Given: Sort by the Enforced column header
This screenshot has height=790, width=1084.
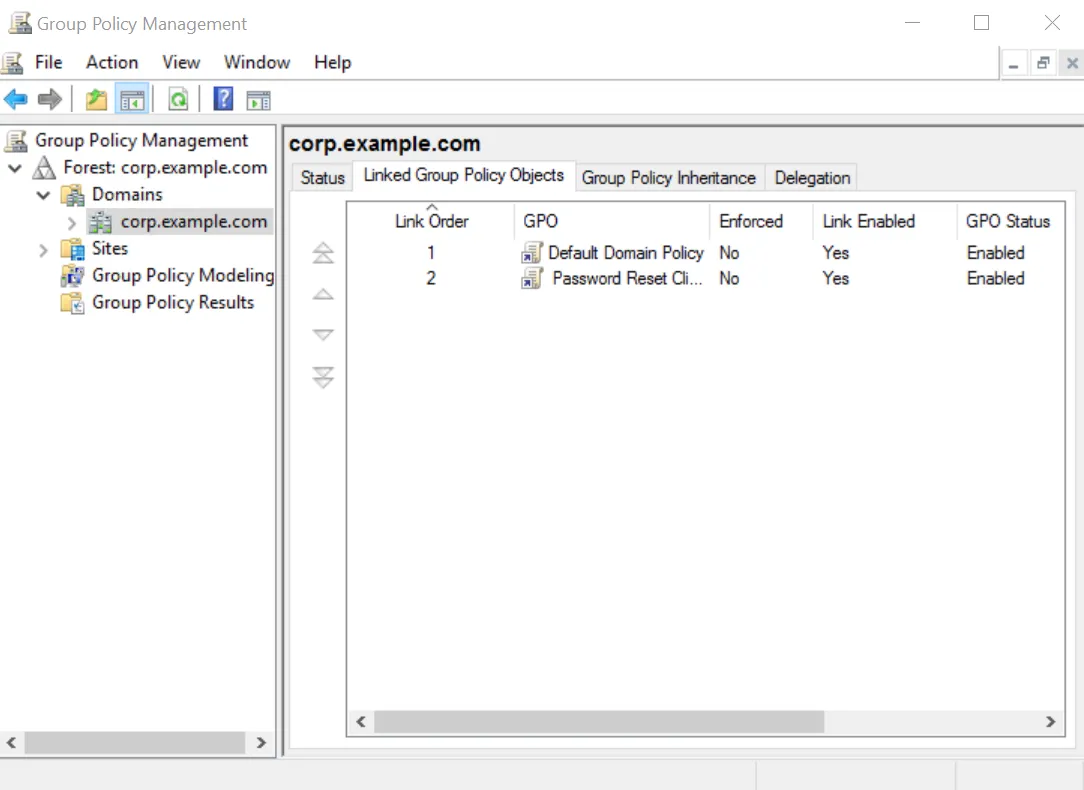Looking at the screenshot, I should [761, 221].
